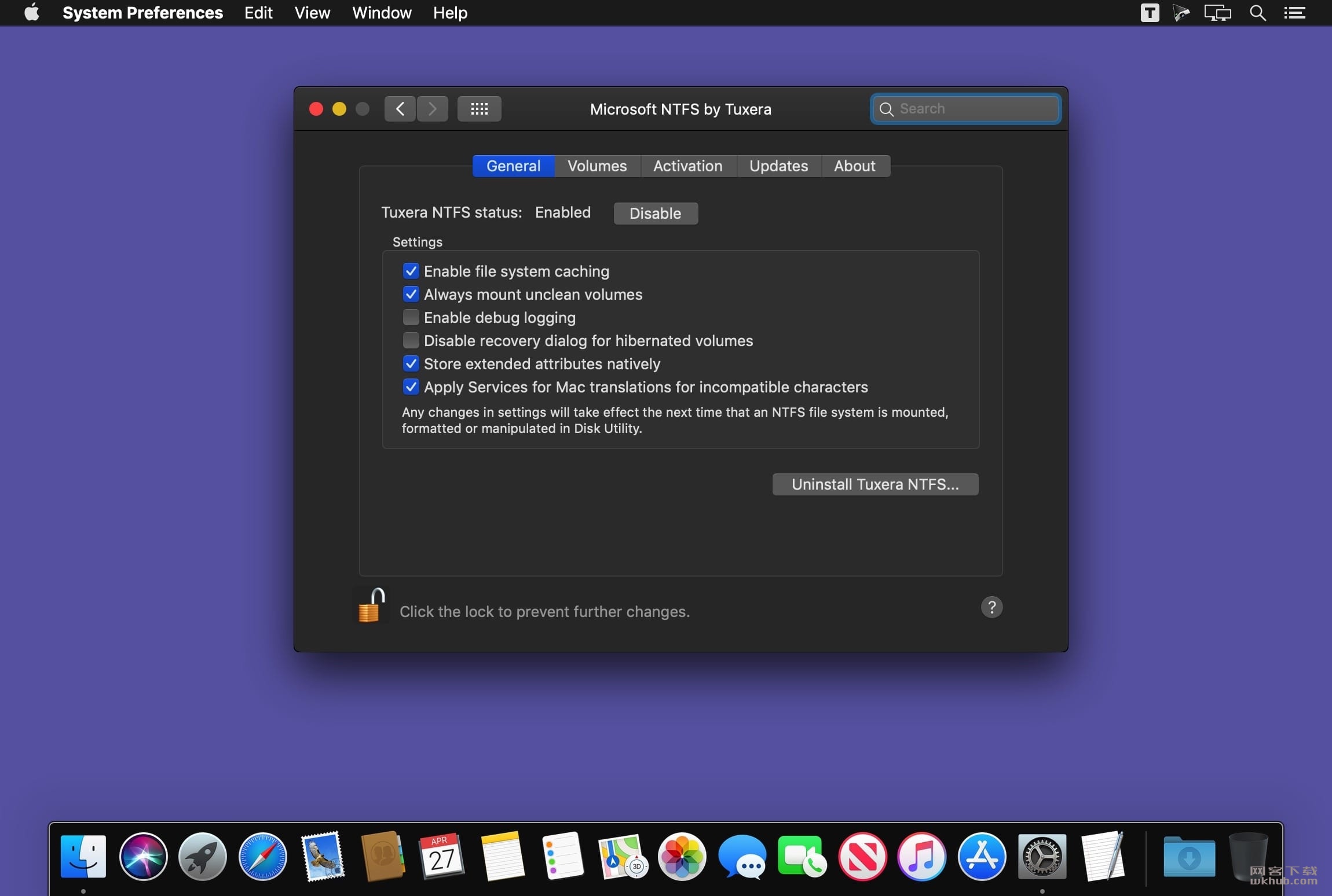1332x896 pixels.
Task: Switch to the About tab
Action: coord(855,166)
